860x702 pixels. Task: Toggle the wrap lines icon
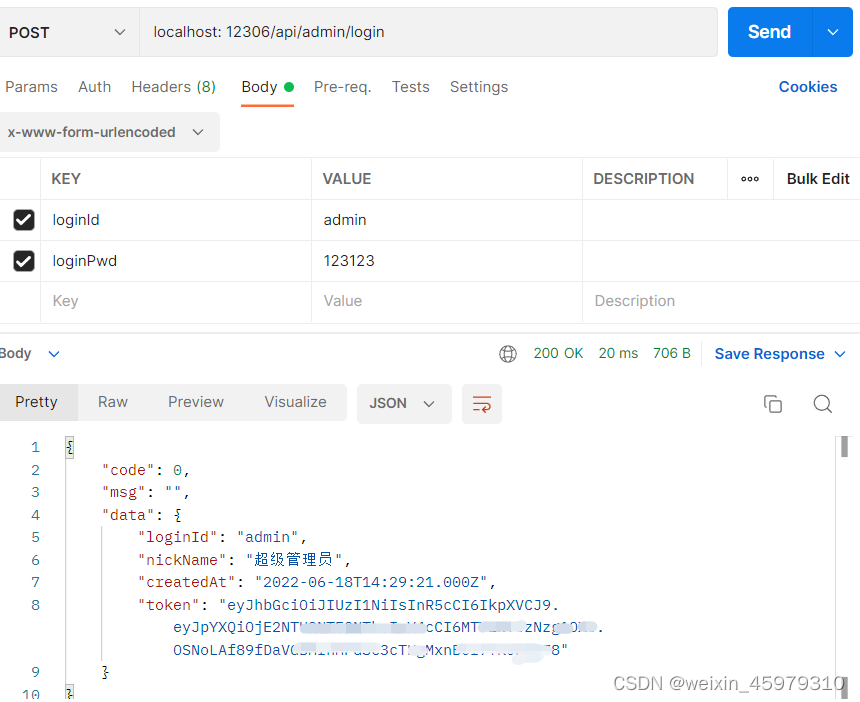click(482, 404)
